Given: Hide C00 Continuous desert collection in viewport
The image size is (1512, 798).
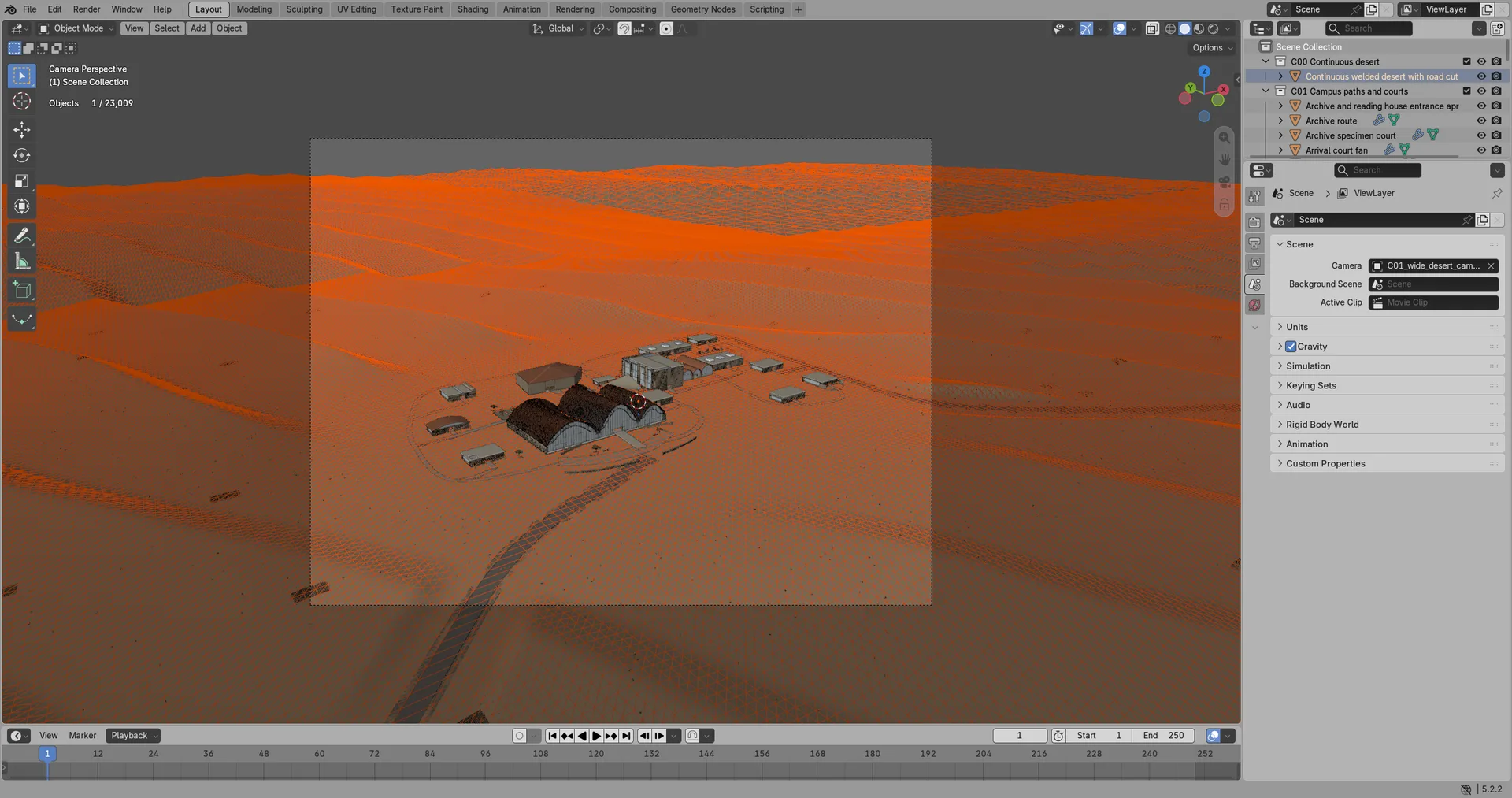Looking at the screenshot, I should click(x=1481, y=61).
